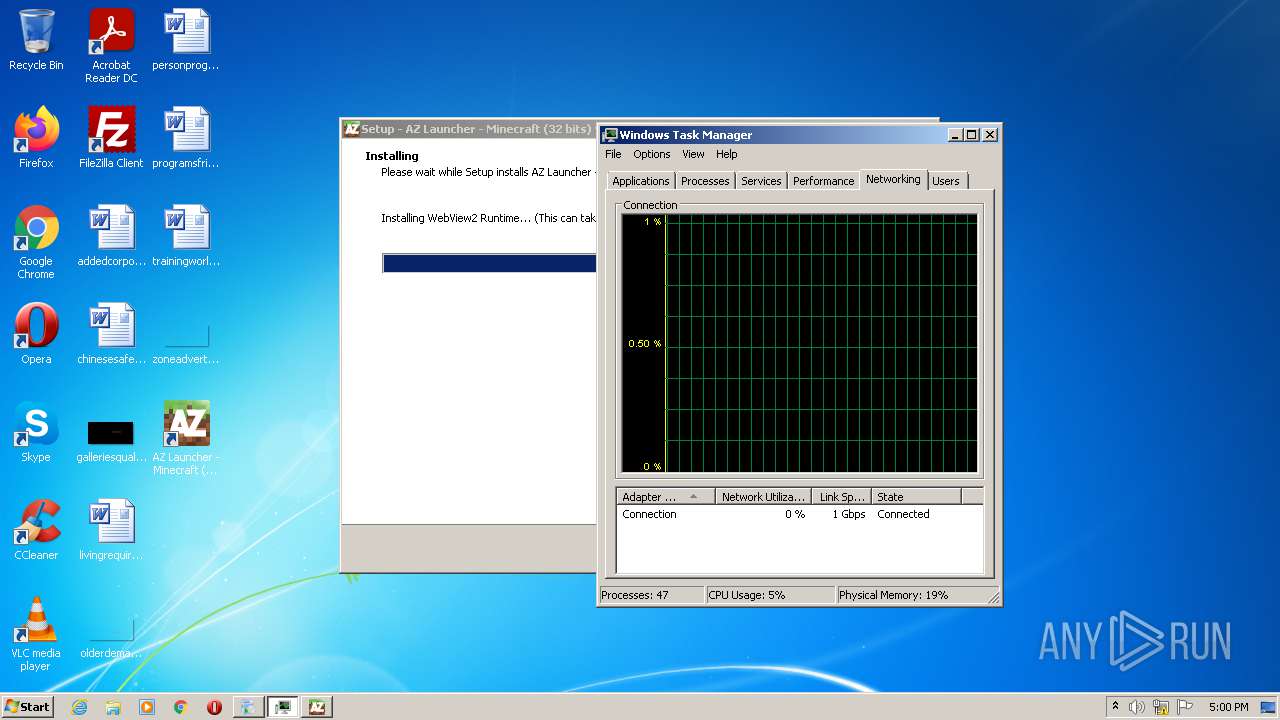Click the AZ Launcher setup progress bar

click(x=490, y=263)
